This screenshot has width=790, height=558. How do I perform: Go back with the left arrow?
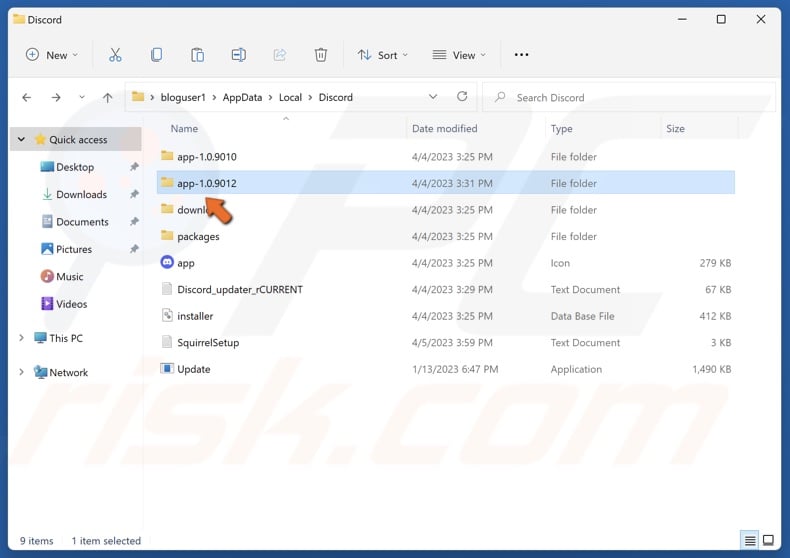coord(27,98)
